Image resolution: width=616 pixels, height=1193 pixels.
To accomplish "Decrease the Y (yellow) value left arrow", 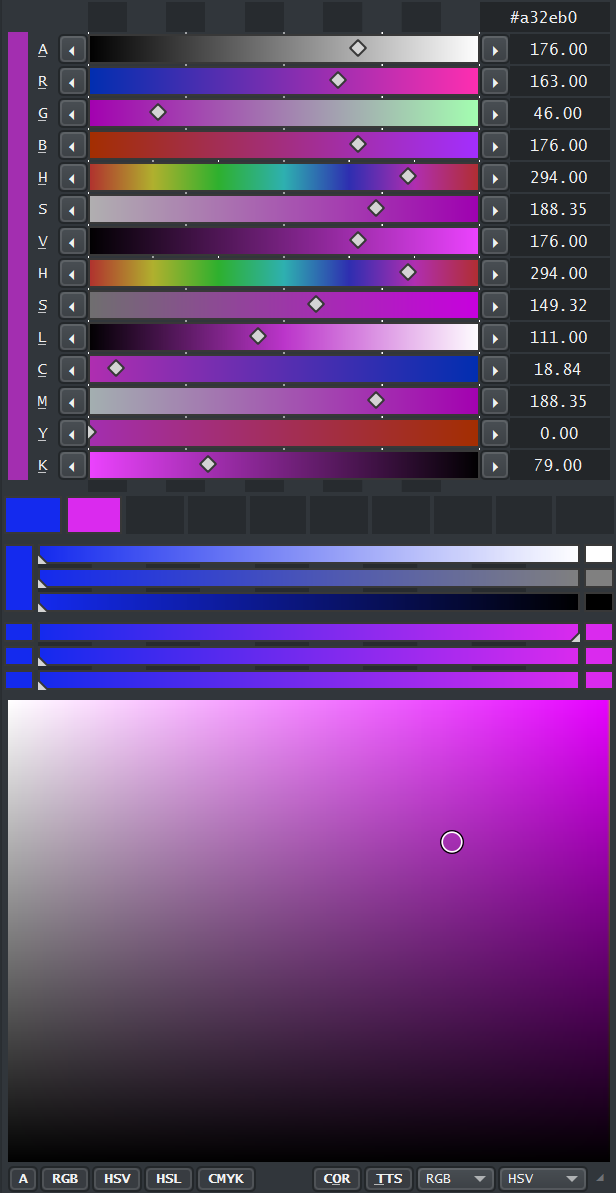I will pos(73,433).
